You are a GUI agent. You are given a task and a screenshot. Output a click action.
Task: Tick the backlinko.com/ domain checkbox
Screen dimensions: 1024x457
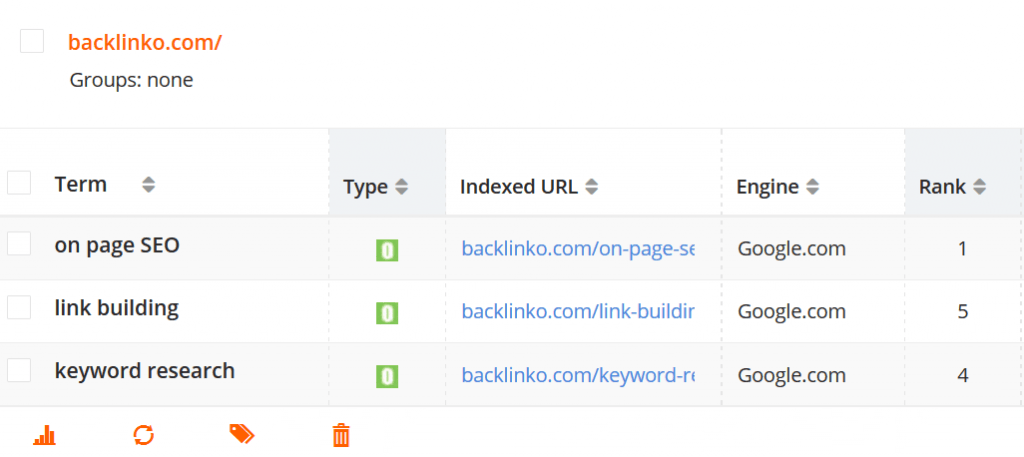tap(32, 41)
